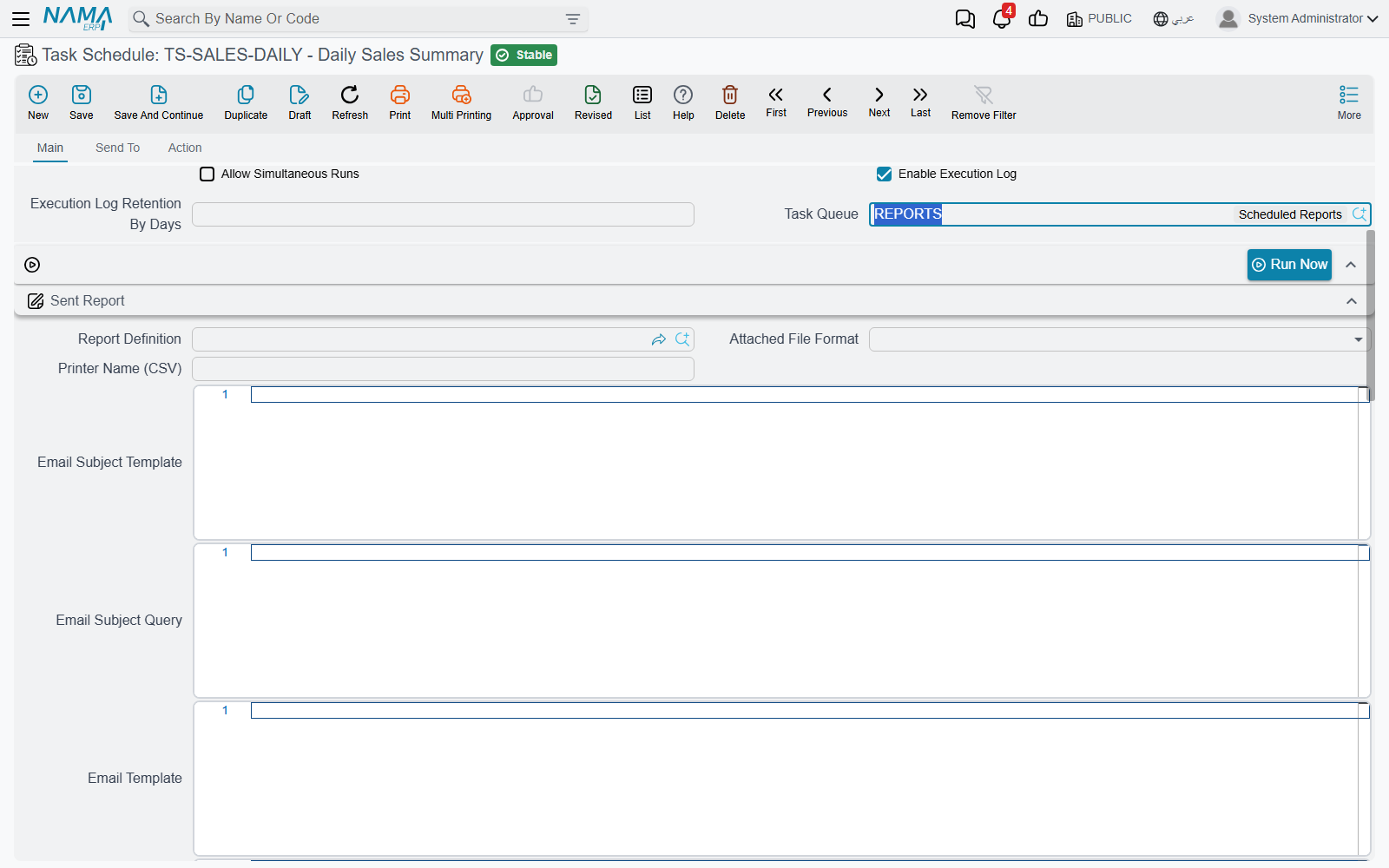This screenshot has width=1389, height=868.
Task: Duplicate this task schedule
Action: pos(246,102)
